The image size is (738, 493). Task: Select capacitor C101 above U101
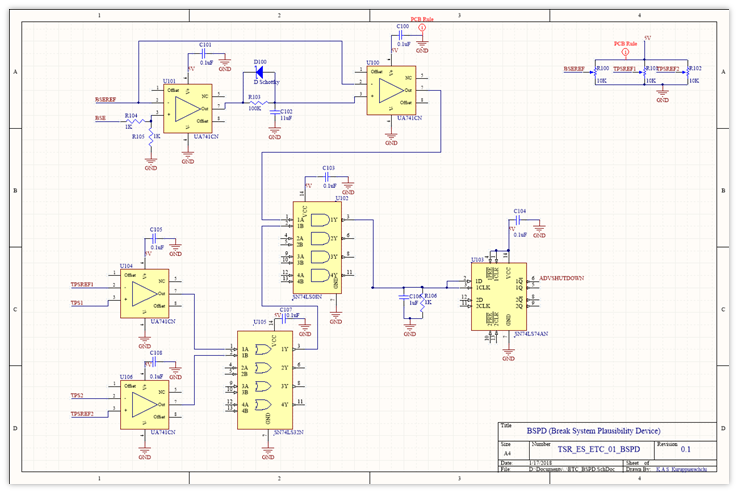tap(206, 55)
